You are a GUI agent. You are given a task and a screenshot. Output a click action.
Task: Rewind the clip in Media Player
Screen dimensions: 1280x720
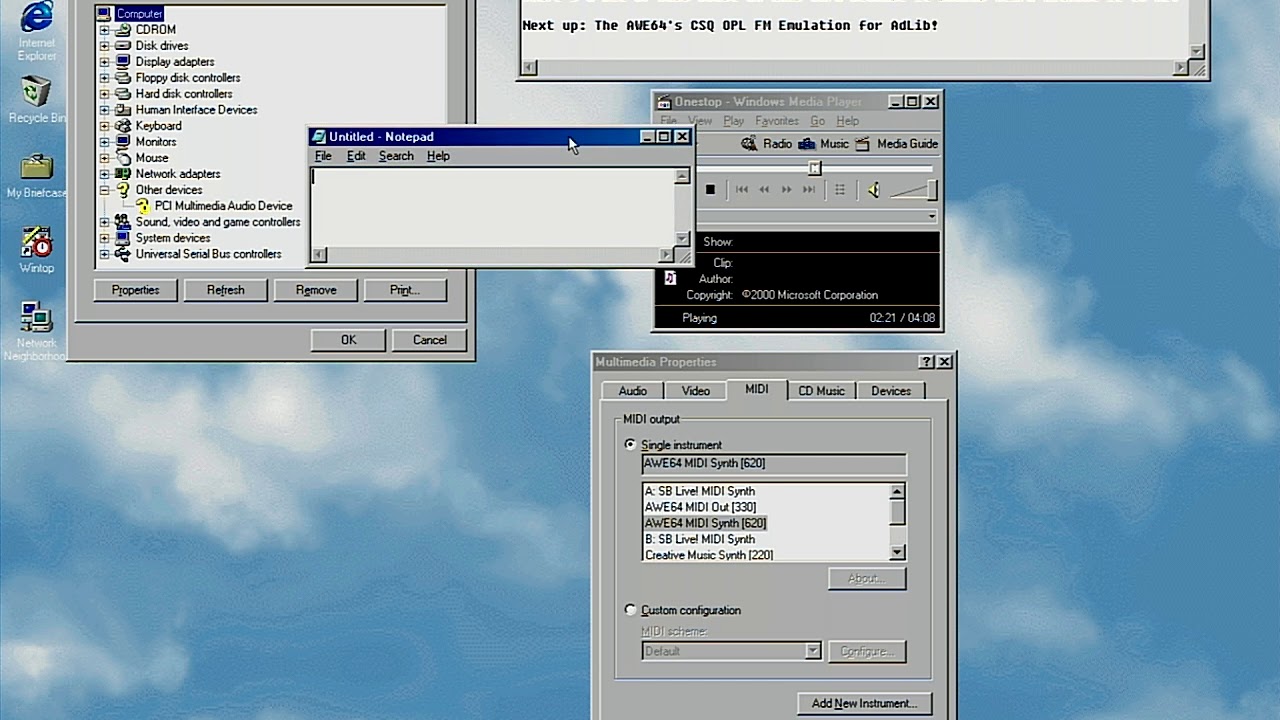point(764,189)
